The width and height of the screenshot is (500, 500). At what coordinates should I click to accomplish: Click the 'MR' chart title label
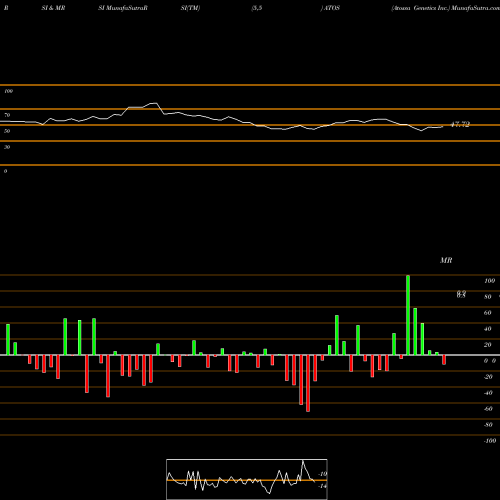click(x=446, y=260)
